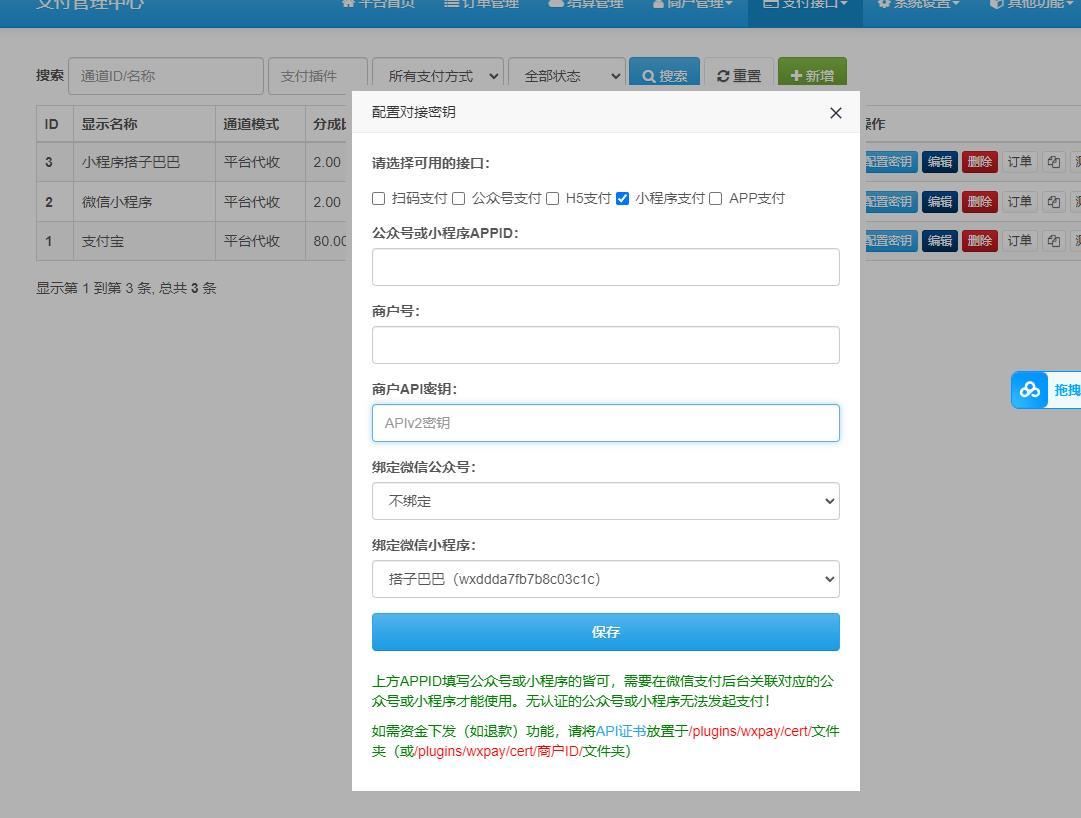1081x818 pixels.
Task: Click copy icon in 支付宝 row
Action: point(1053,241)
